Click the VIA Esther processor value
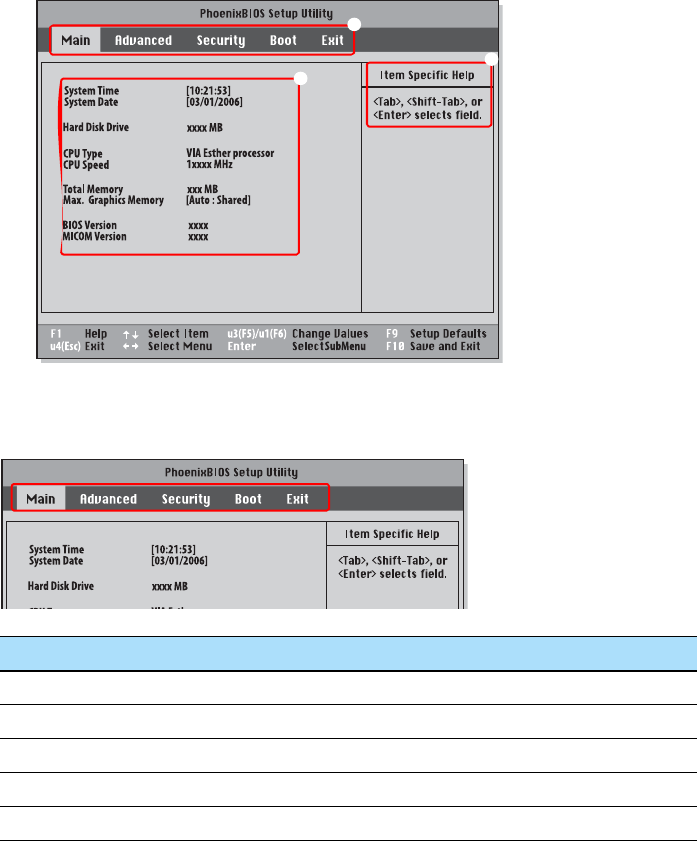This screenshot has width=697, height=841. 230,153
